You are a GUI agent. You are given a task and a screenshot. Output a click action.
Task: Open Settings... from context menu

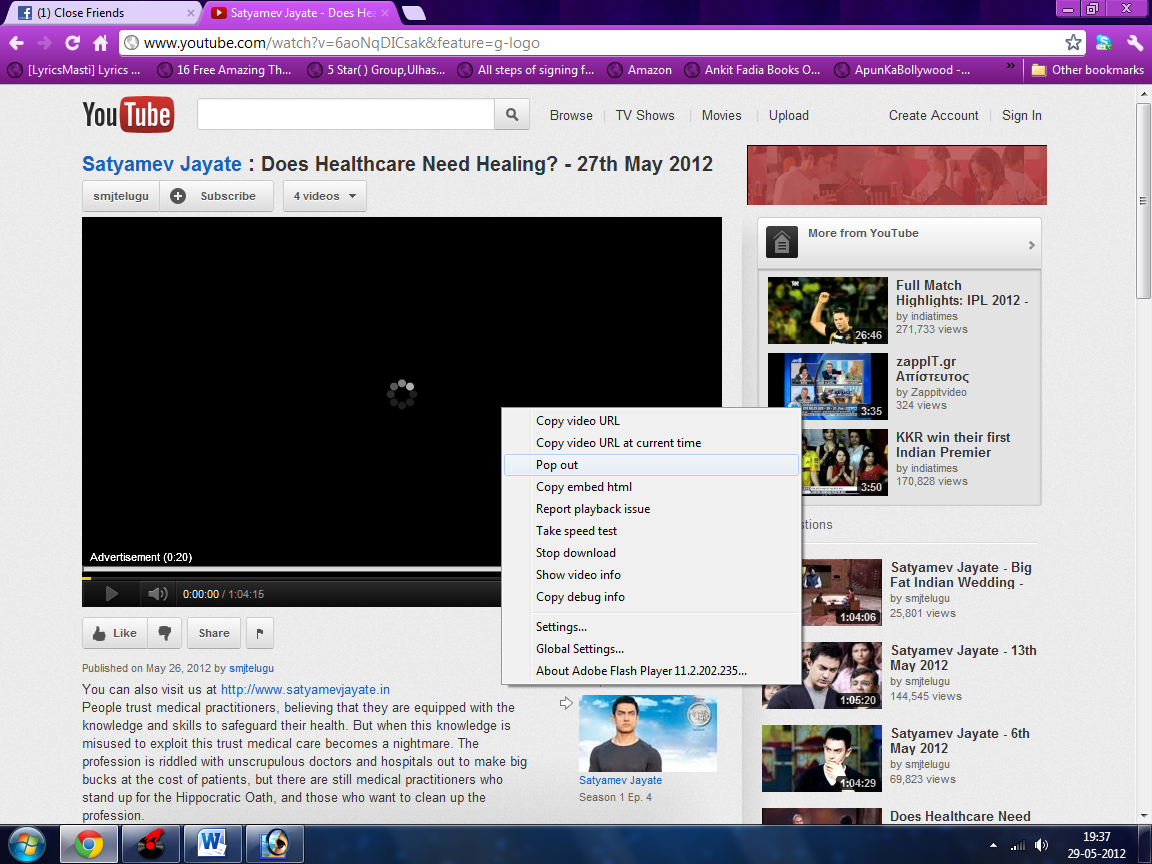(x=652, y=627)
